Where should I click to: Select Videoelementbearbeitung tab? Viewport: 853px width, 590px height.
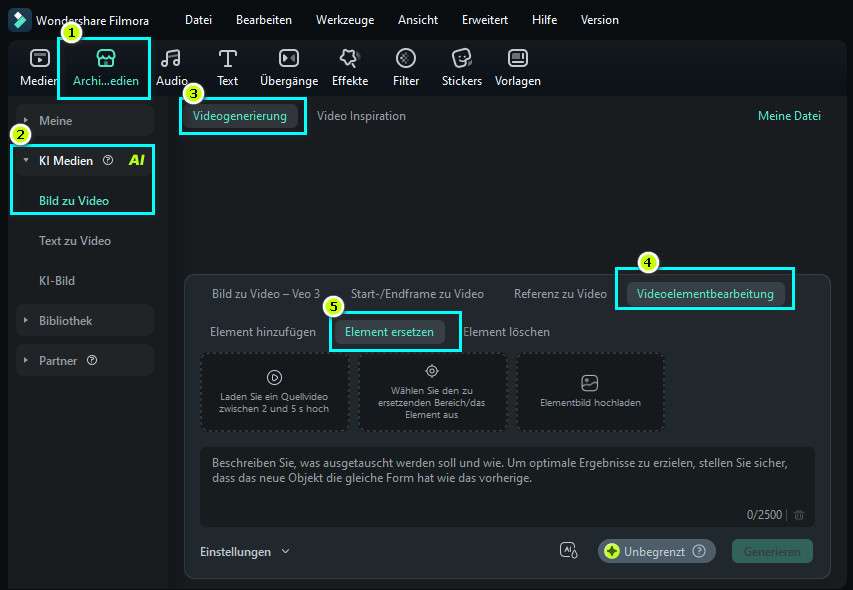tap(705, 294)
